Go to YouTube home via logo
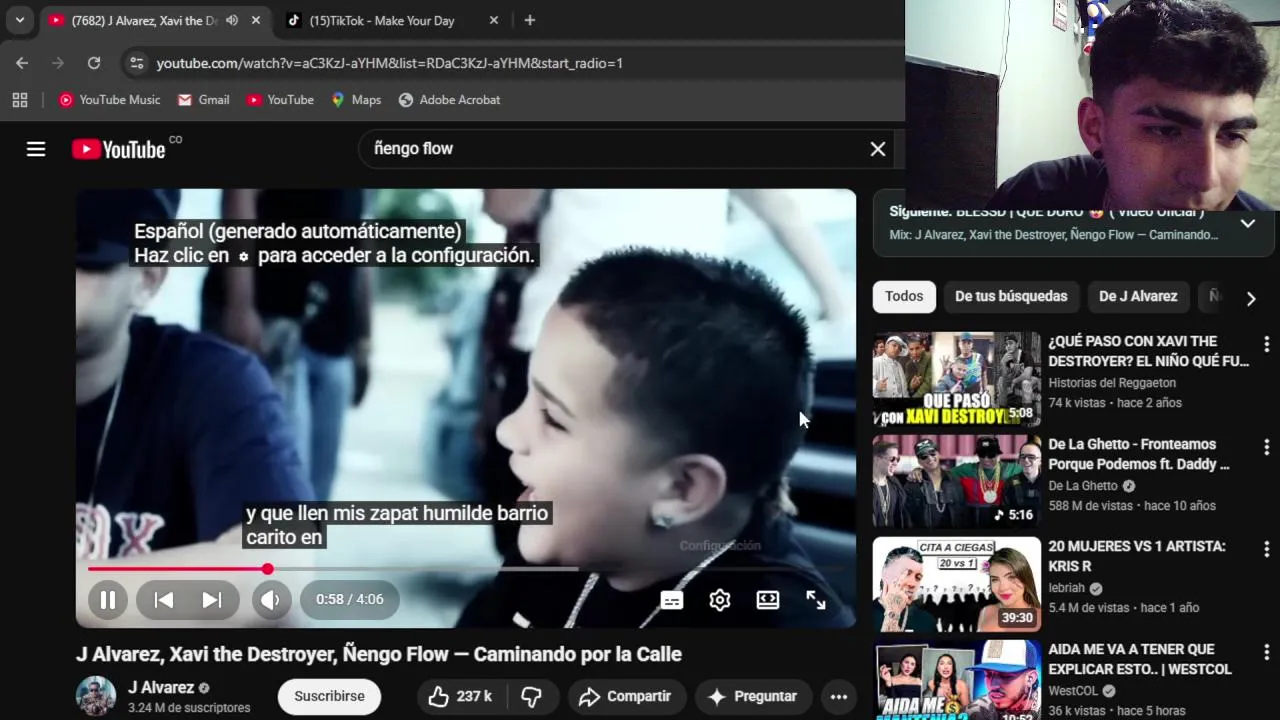Screen dimensions: 1280x720 119,149
